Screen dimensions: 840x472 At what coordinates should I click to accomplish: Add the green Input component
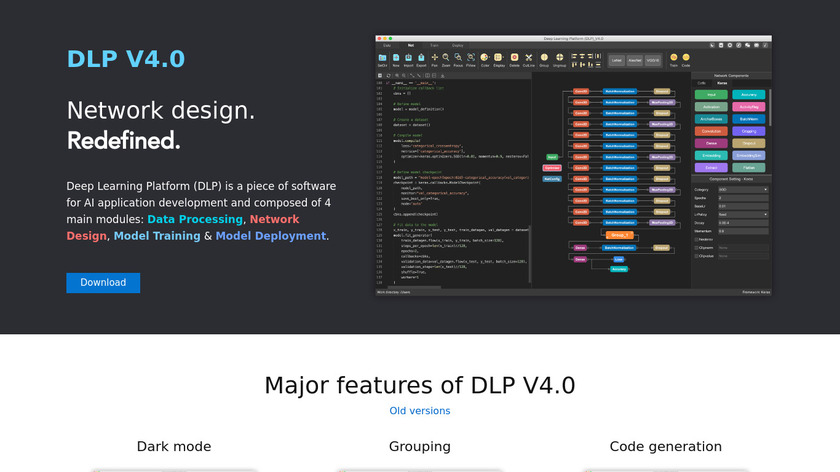711,95
